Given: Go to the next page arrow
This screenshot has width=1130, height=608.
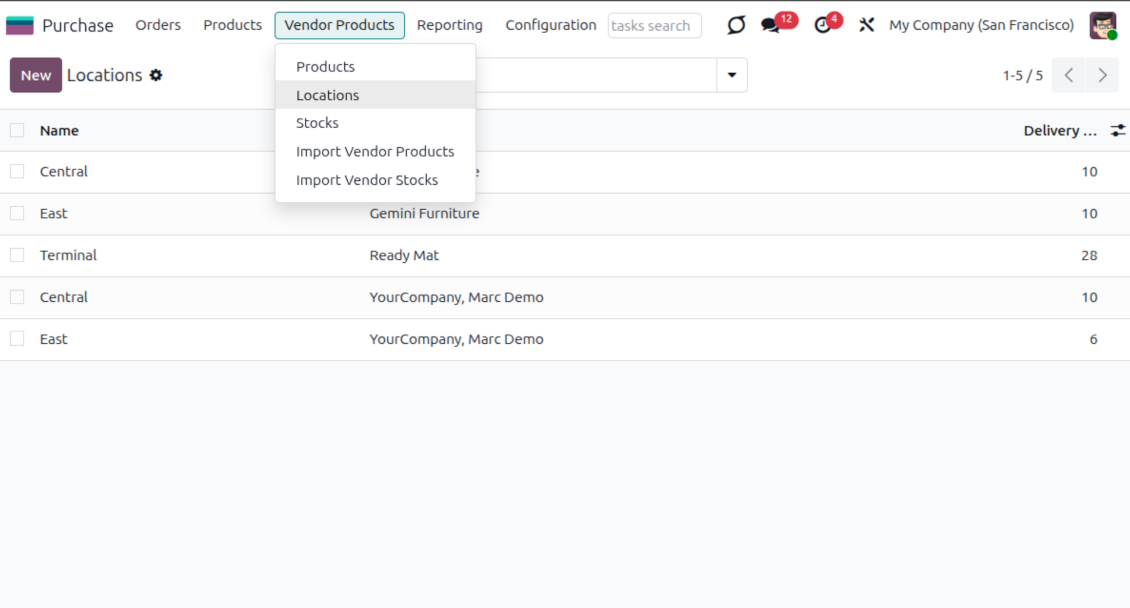Looking at the screenshot, I should coord(1102,75).
